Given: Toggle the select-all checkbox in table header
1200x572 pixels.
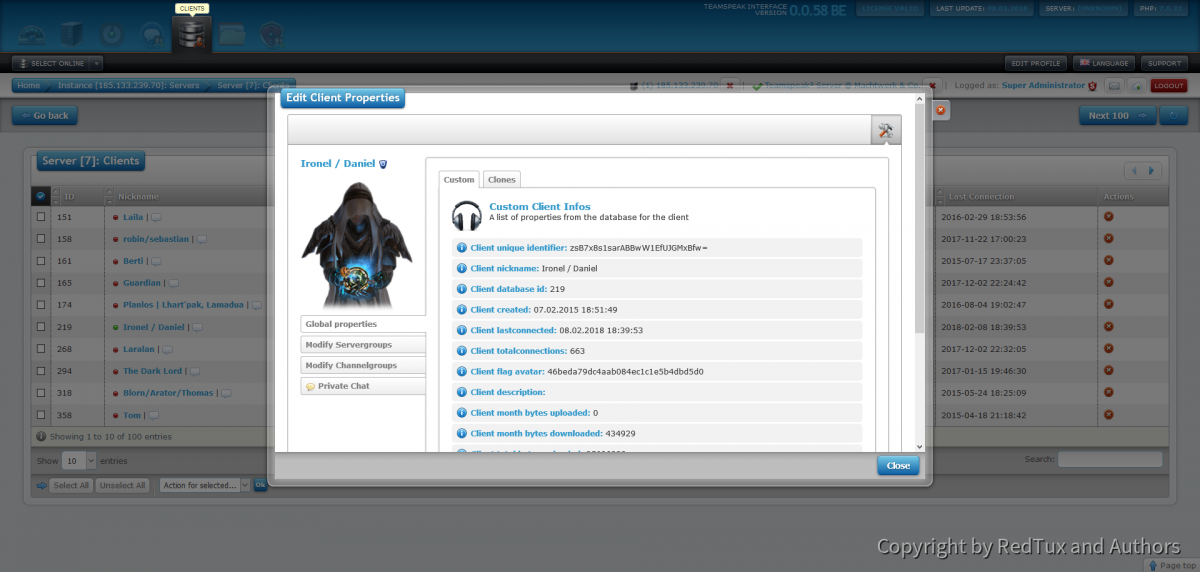Looking at the screenshot, I should 40,196.
